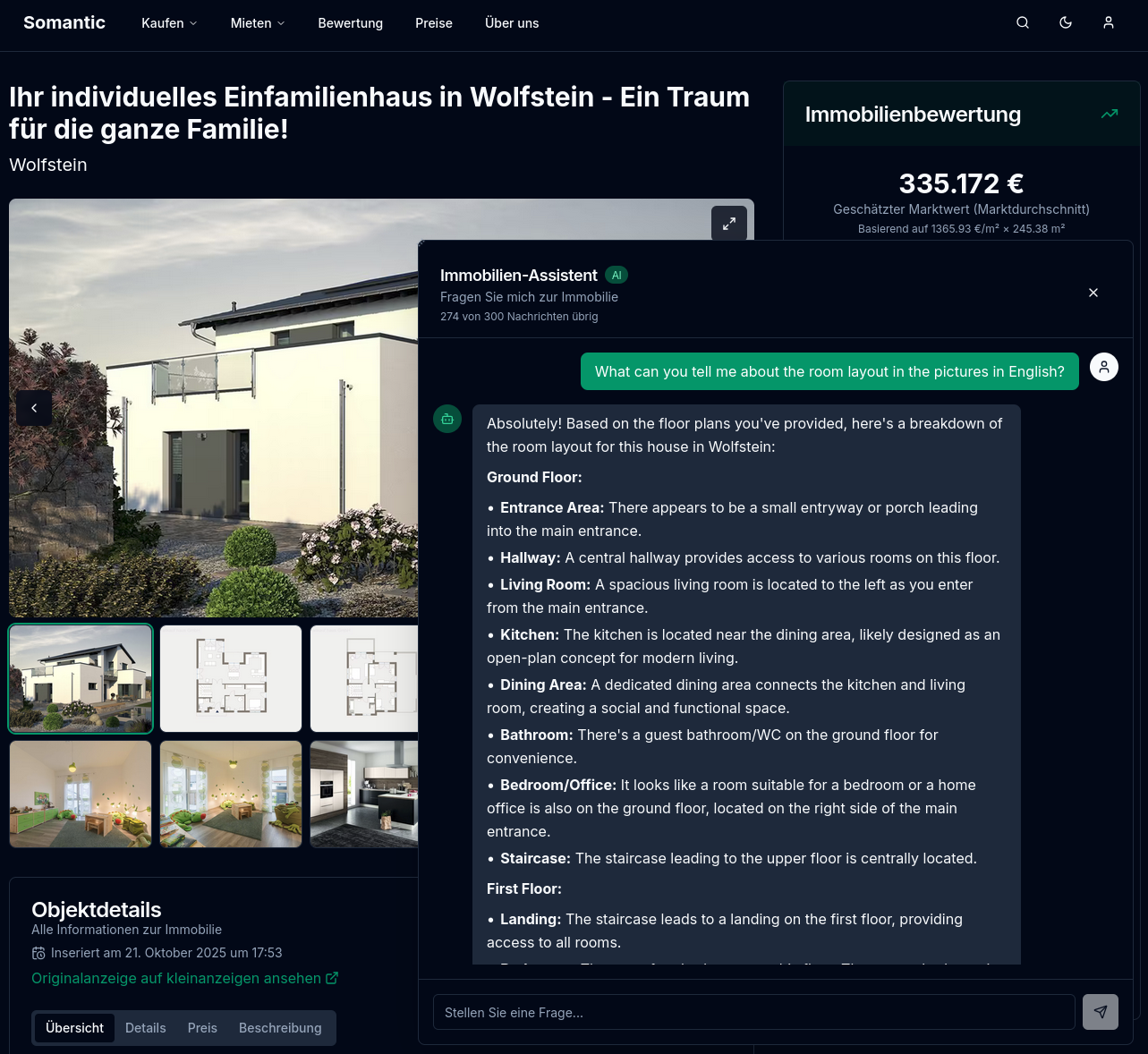This screenshot has height=1054, width=1148.
Task: Click the search icon in the header
Action: [x=1023, y=23]
